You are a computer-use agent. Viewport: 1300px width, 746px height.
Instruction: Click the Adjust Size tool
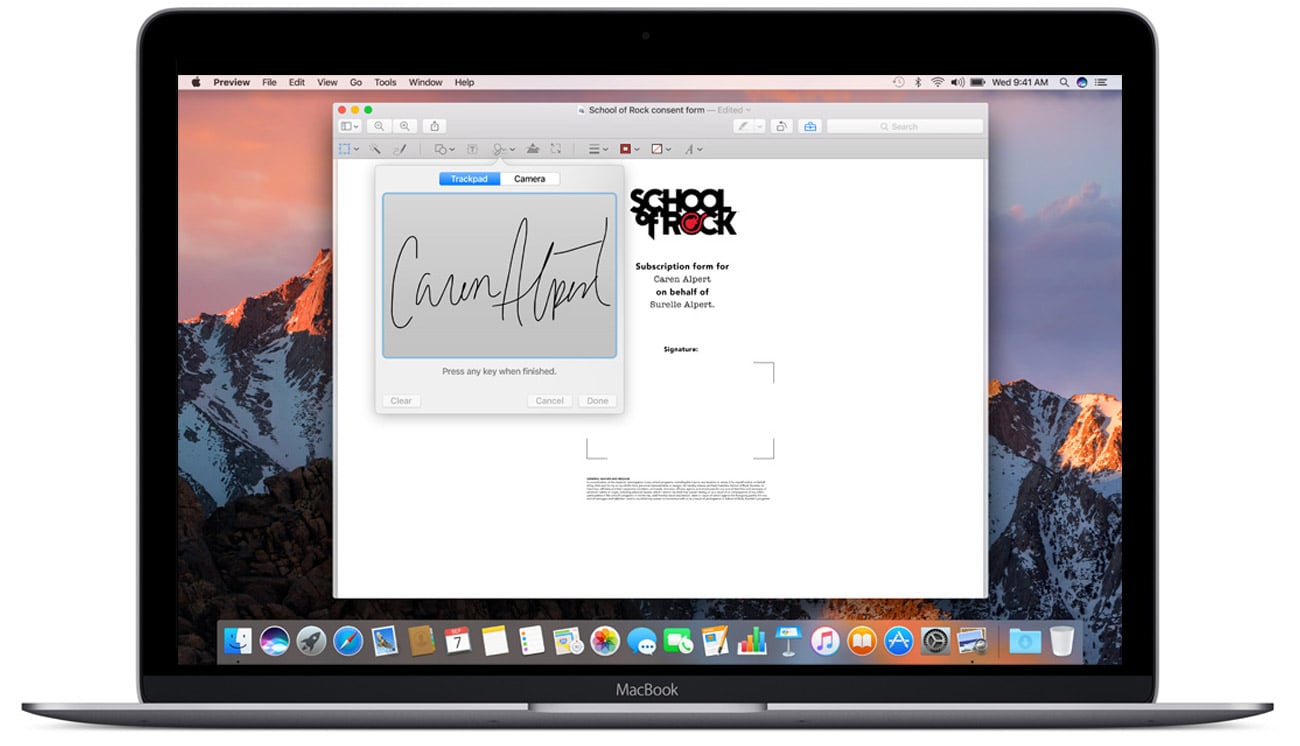(556, 149)
